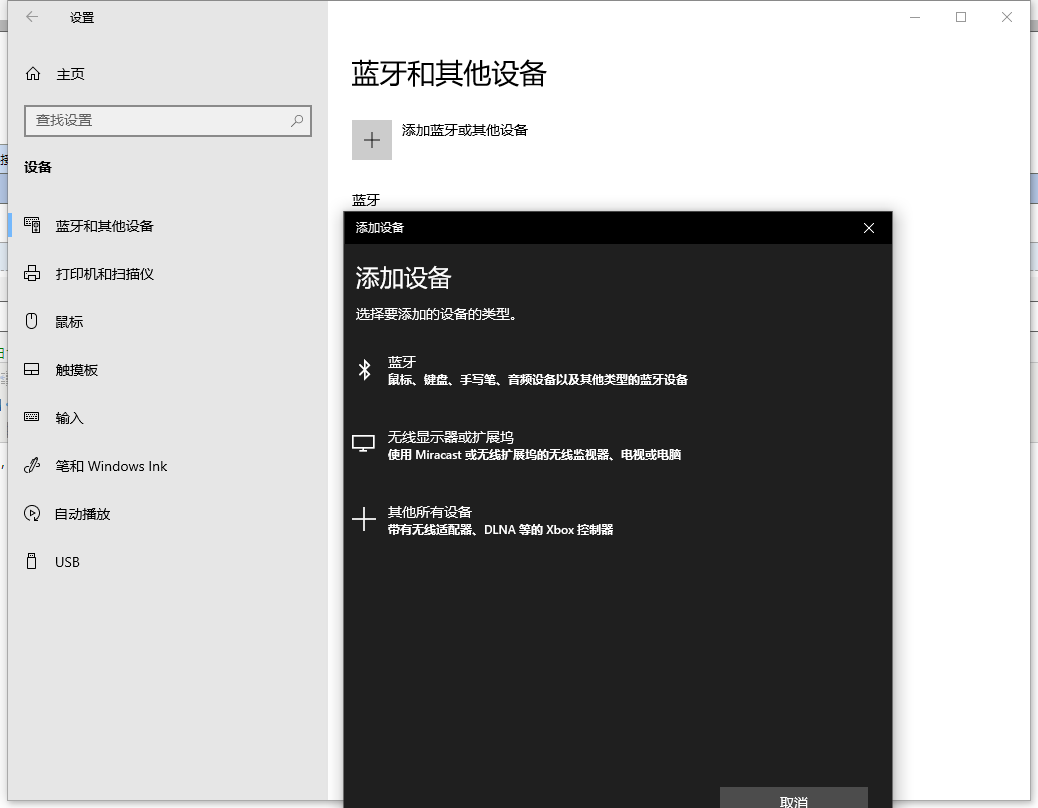Close the 添加设备 dialog with X
Viewport: 1038px width, 808px height.
[x=869, y=228]
